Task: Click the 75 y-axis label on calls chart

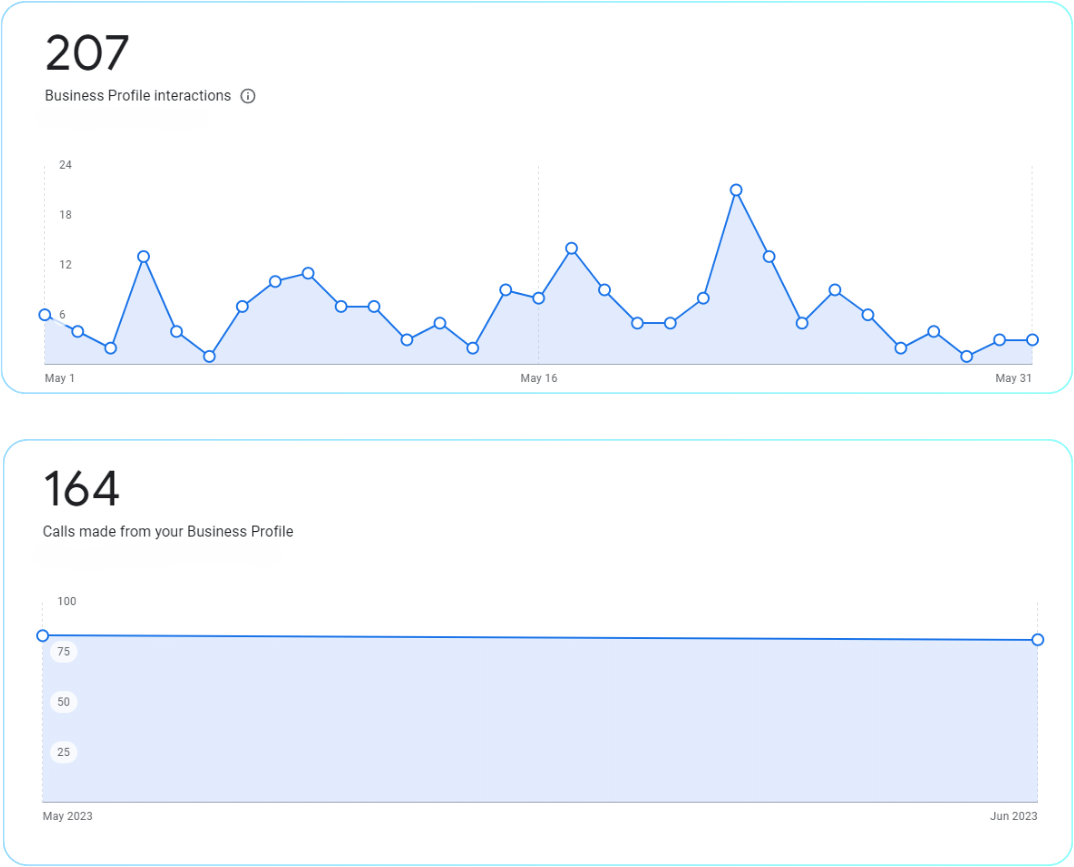Action: (64, 652)
